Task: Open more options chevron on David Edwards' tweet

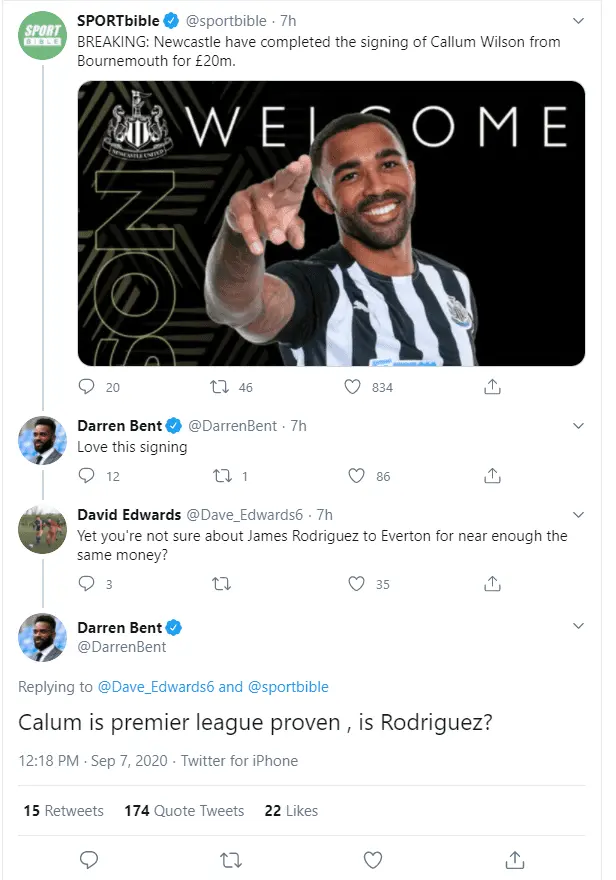Action: pyautogui.click(x=578, y=516)
